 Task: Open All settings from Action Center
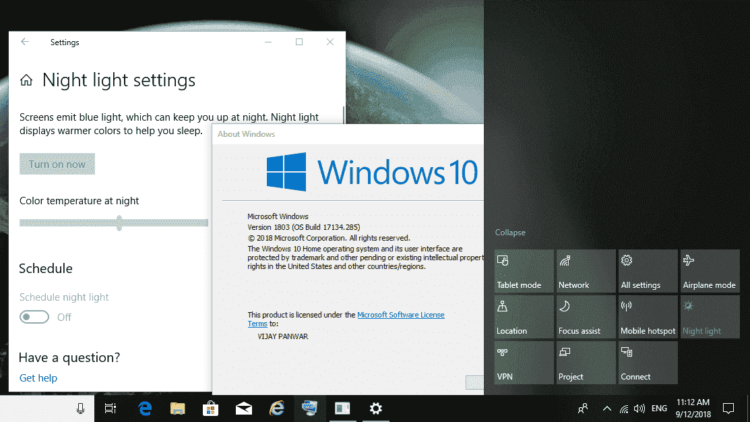[x=647, y=271]
